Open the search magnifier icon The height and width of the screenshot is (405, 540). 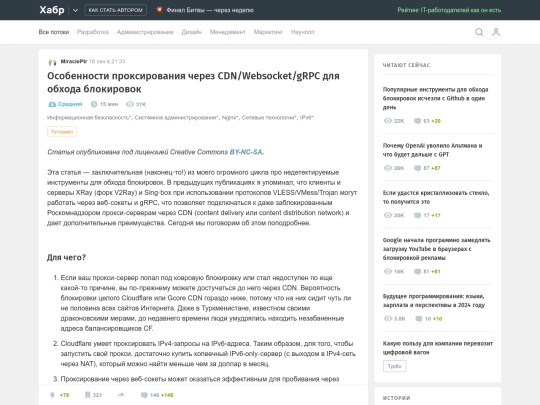tap(479, 32)
